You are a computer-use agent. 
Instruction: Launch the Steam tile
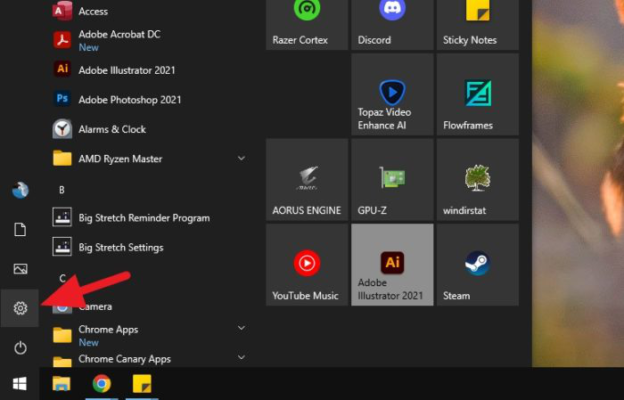[x=478, y=265]
